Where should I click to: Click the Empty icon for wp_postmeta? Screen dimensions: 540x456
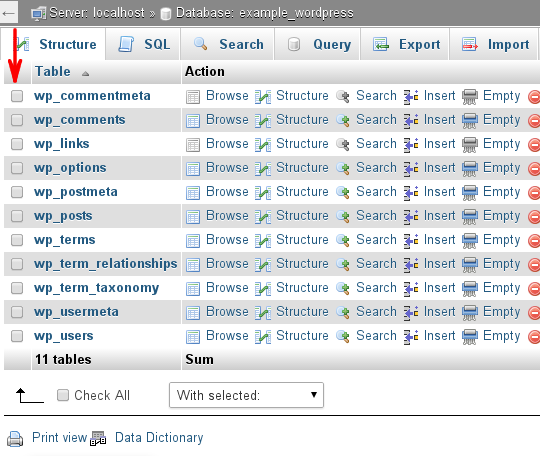click(470, 193)
